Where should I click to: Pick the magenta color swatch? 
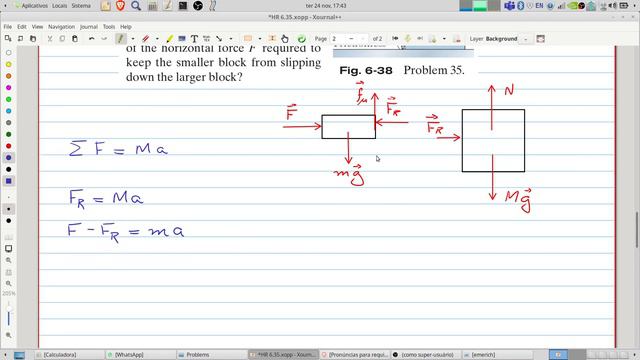9,88
